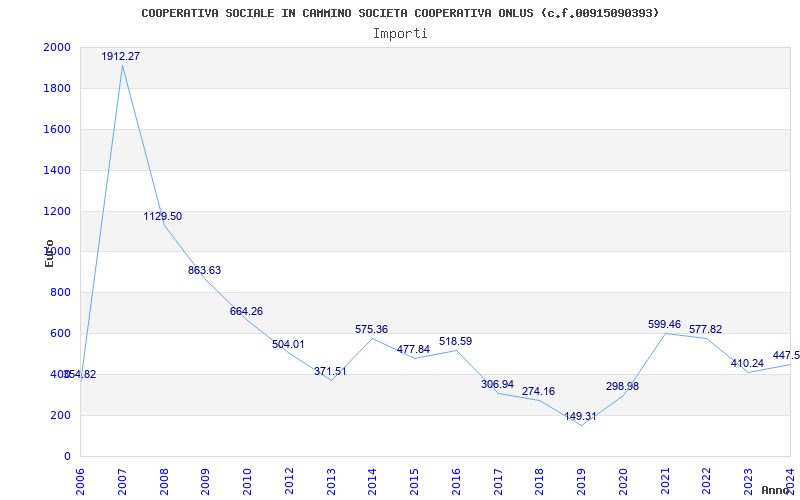Click the 2019 year label on x-axis
This screenshot has height=500, width=800.
582,481
